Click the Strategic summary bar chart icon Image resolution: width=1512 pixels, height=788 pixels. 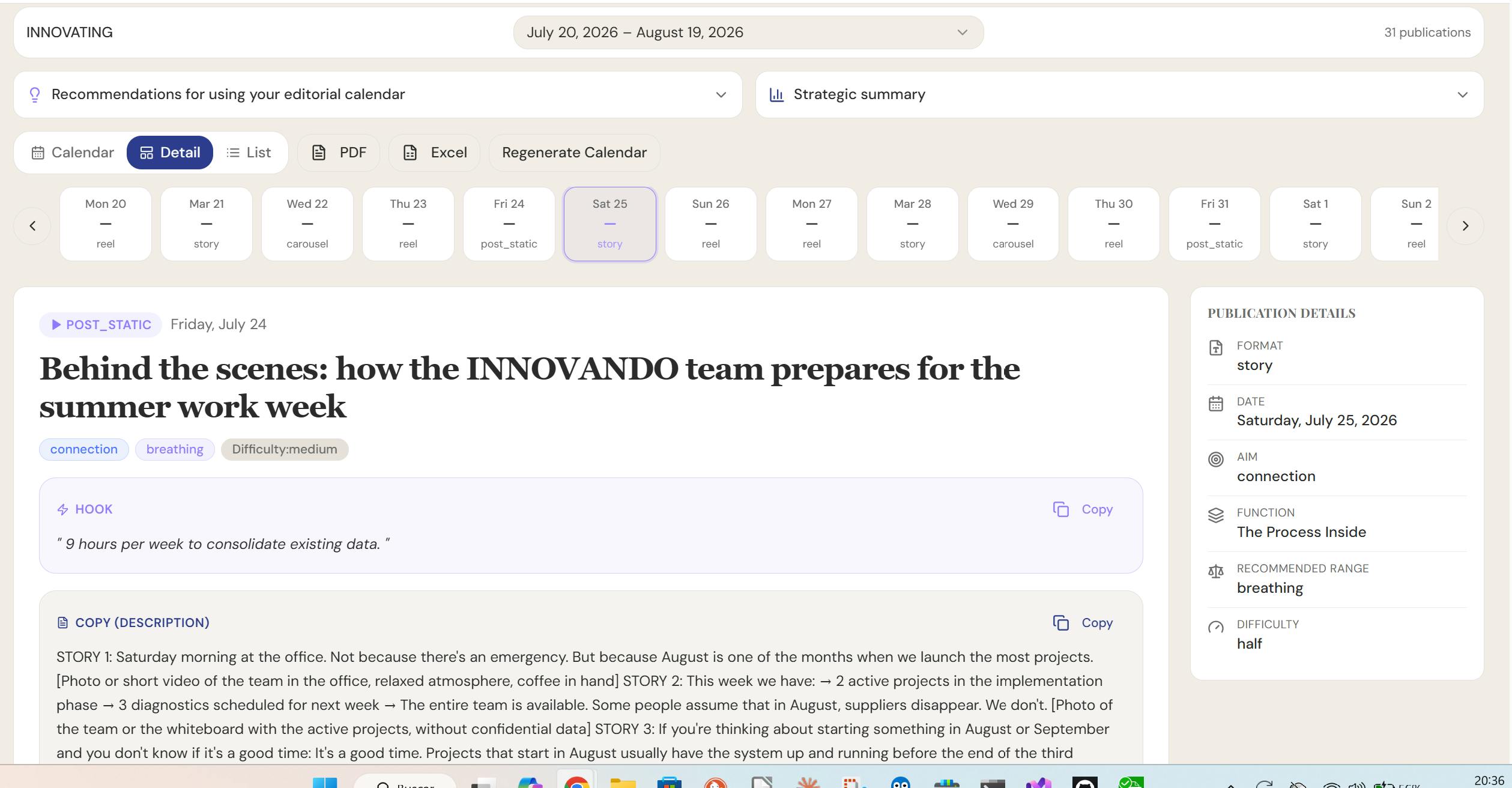click(x=776, y=95)
